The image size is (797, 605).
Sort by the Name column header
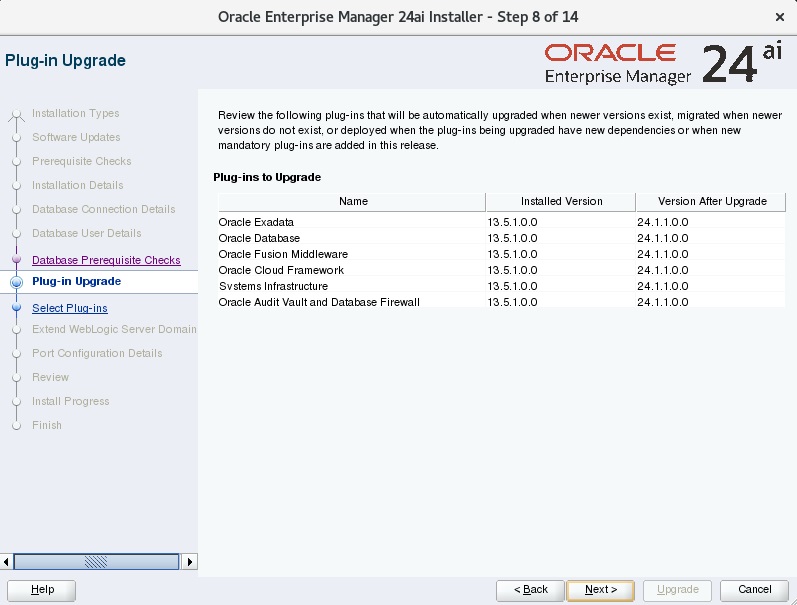[x=352, y=201]
